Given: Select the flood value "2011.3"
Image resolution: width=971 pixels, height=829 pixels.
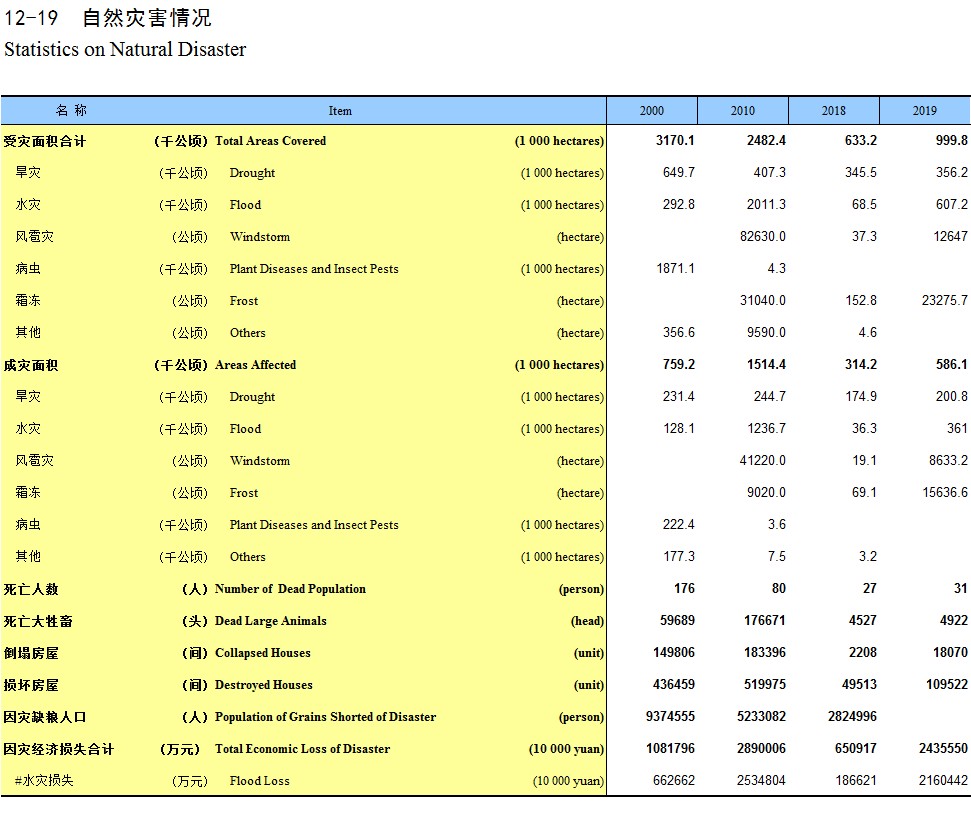Looking at the screenshot, I should 767,205.
